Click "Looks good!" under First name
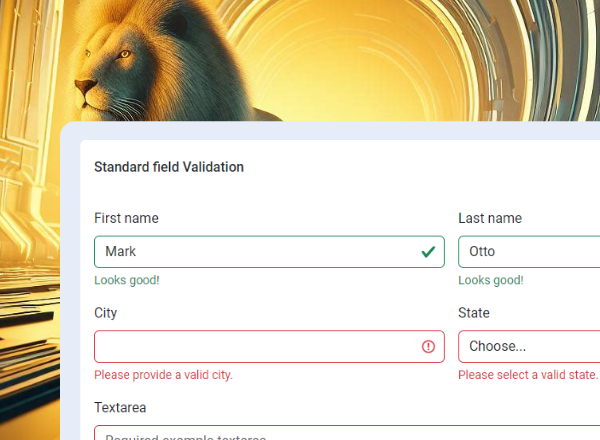 pyautogui.click(x=127, y=280)
